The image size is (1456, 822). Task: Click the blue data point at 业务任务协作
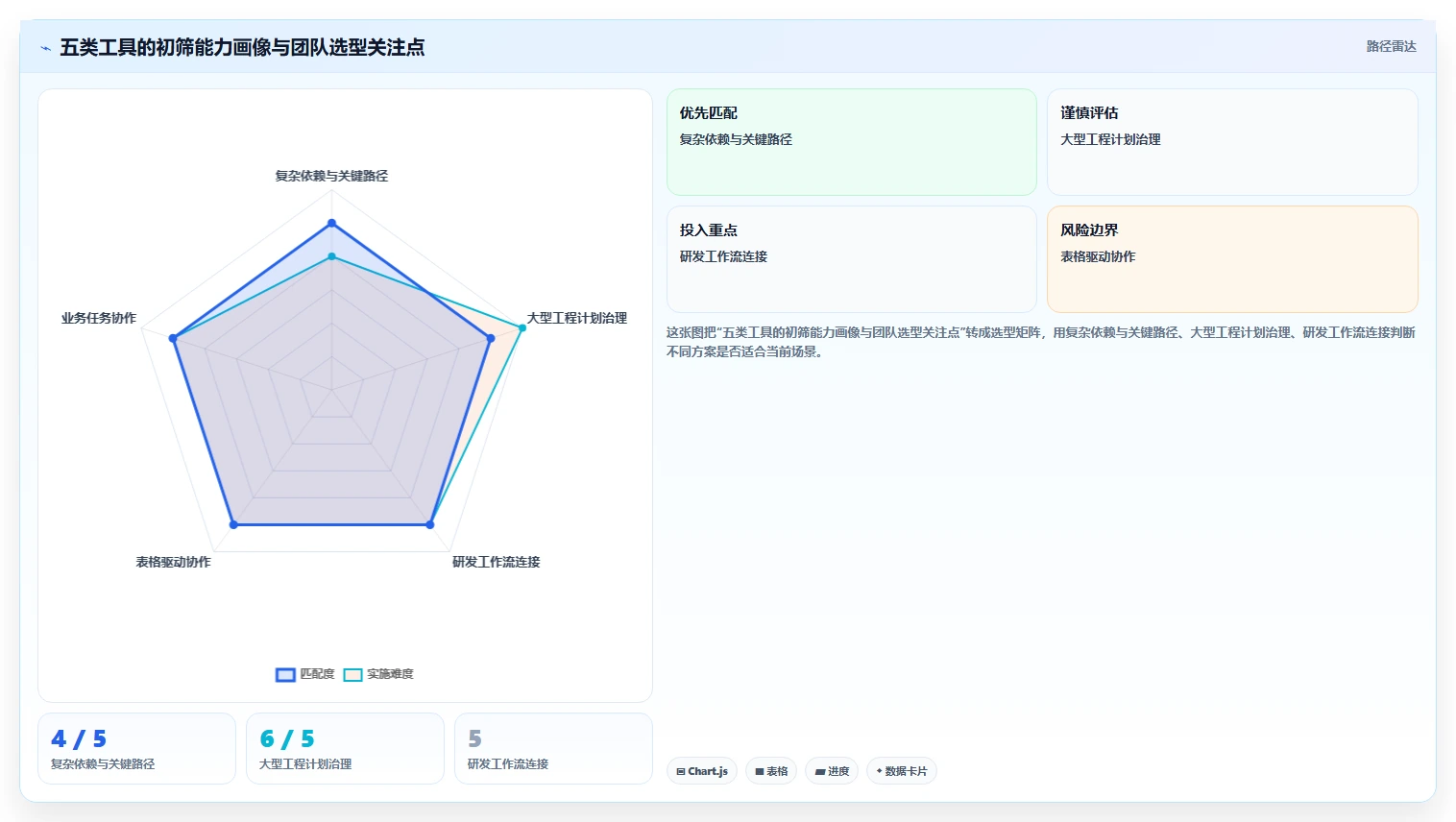pos(173,338)
